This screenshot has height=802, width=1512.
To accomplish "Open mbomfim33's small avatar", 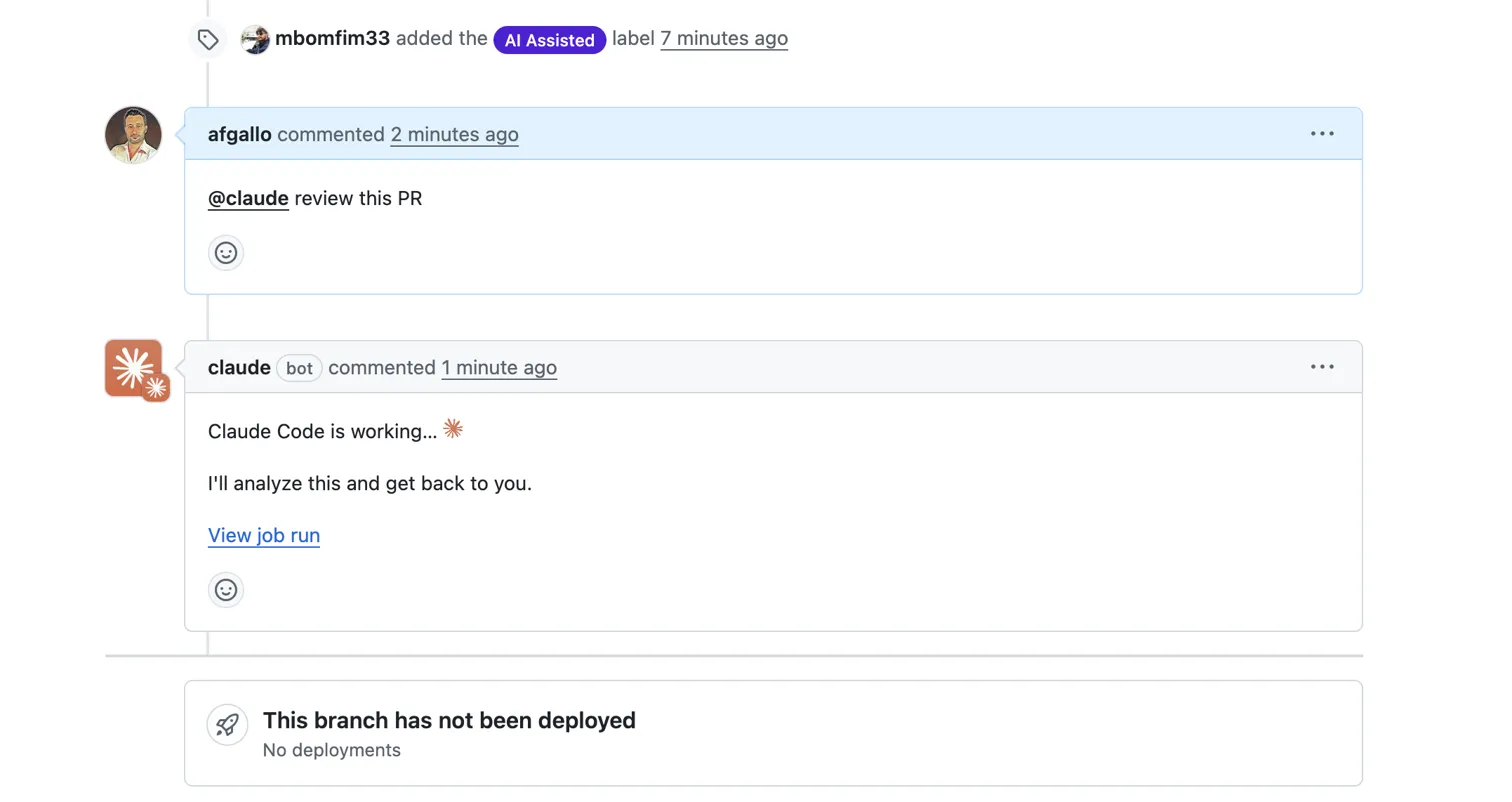I will coord(256,40).
